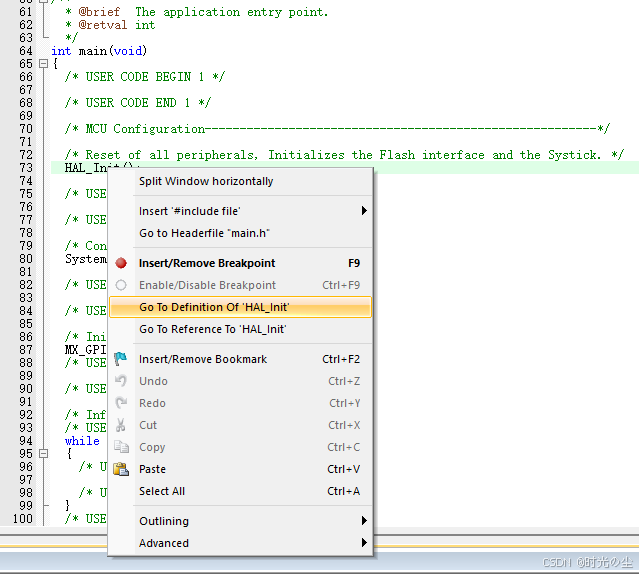Image resolution: width=639 pixels, height=574 pixels.
Task: Click '@brief The application entry point' comment
Action: click(x=196, y=12)
